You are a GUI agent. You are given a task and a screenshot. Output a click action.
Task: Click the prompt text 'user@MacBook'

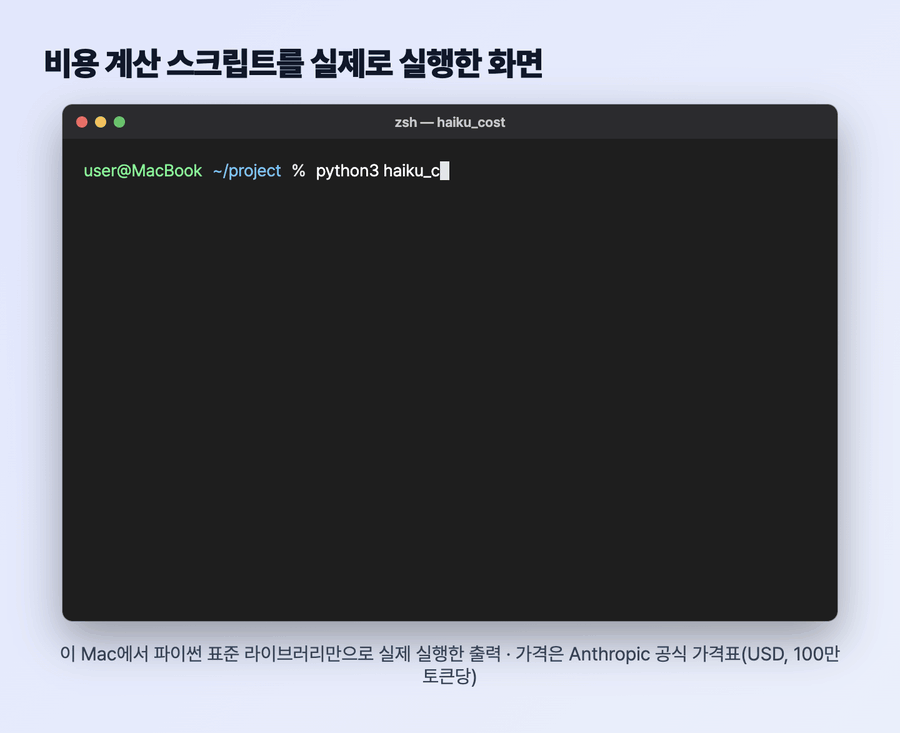143,171
